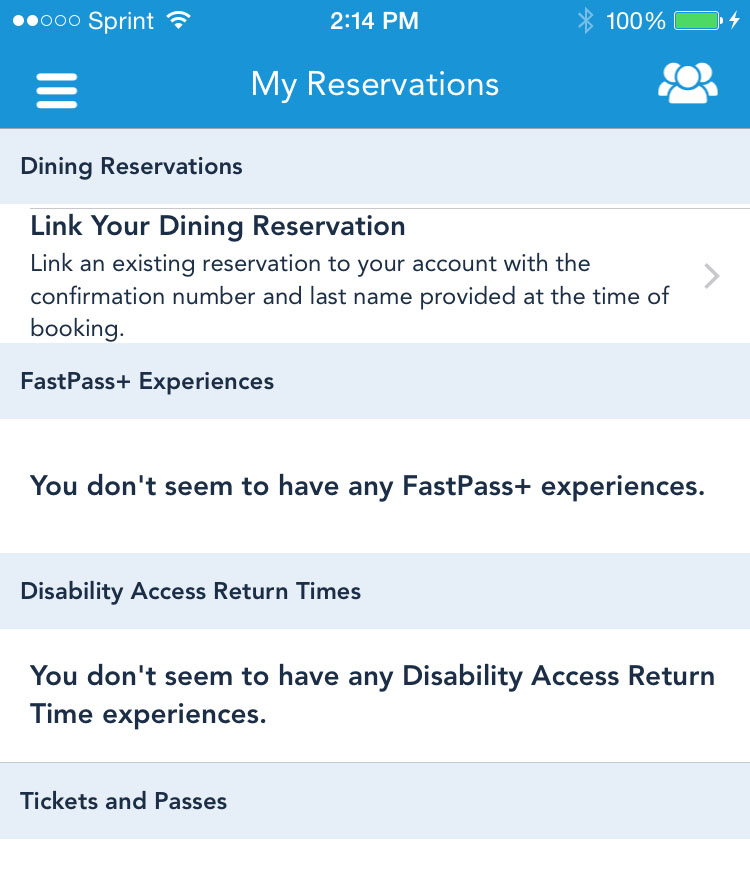The height and width of the screenshot is (873, 750).
Task: Tap the dining reservation link description text
Action: tap(350, 296)
